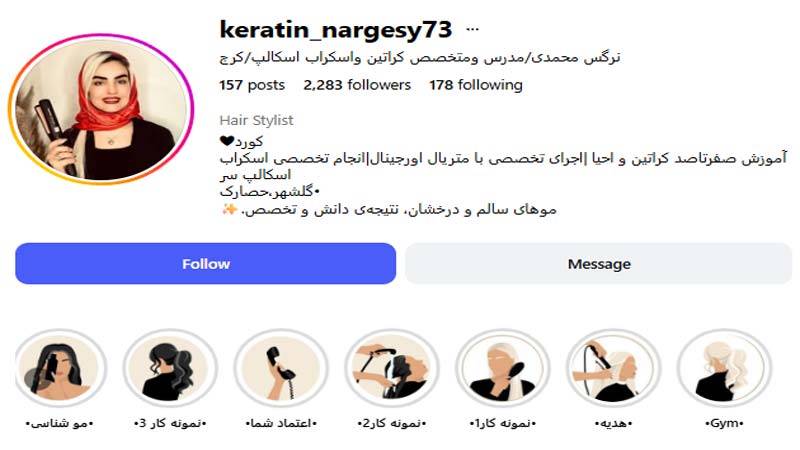Open the profile picture story ring
This screenshot has height=450, width=800.
click(101, 109)
